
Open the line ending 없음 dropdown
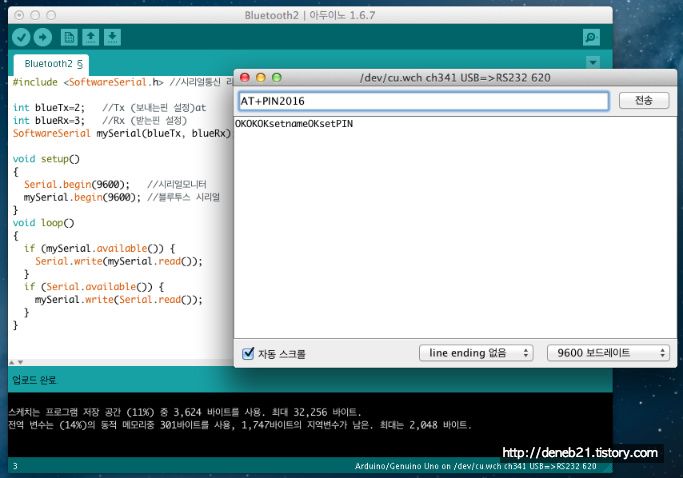click(476, 353)
